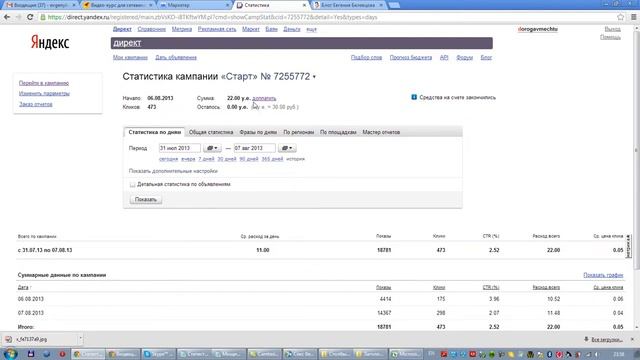This screenshot has width=640, height=360.
Task: Click the 'Показать' button
Action: coord(146,199)
